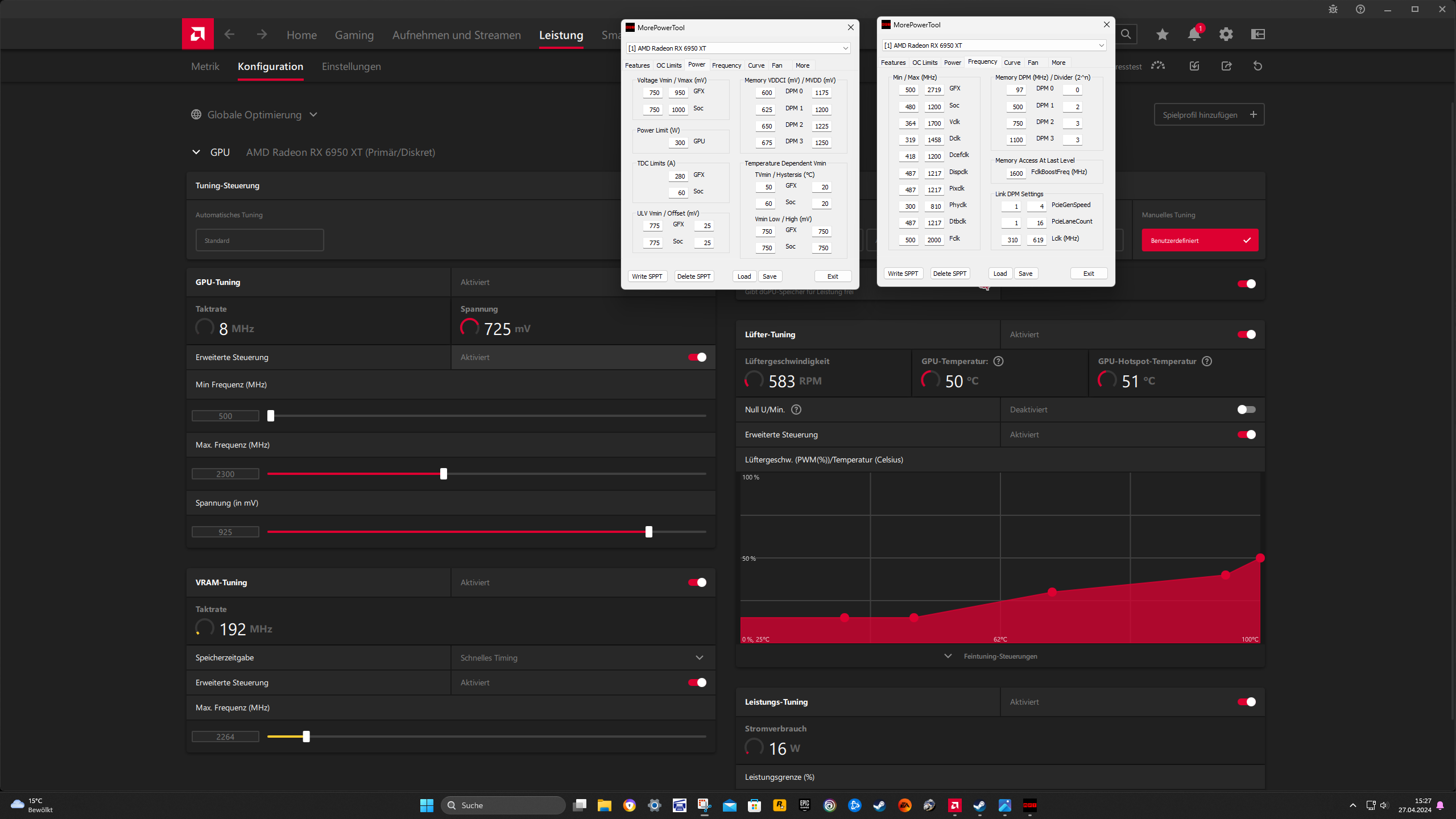Click the back navigation arrow
Image resolution: width=1456 pixels, height=819 pixels.
[x=229, y=35]
